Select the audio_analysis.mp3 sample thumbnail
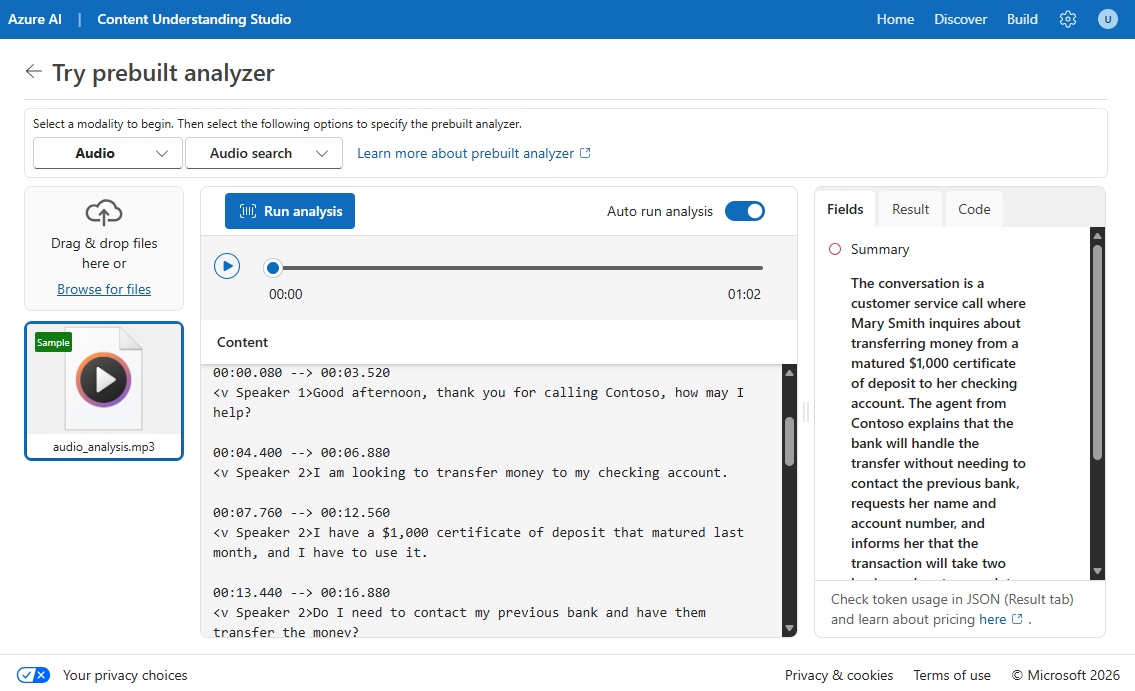Viewport: 1135px width, 691px height. (104, 391)
